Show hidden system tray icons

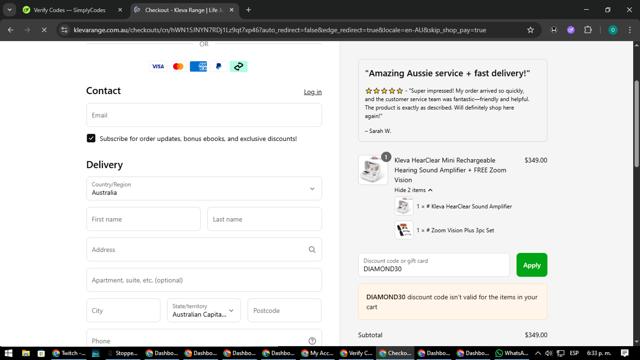click(538, 353)
